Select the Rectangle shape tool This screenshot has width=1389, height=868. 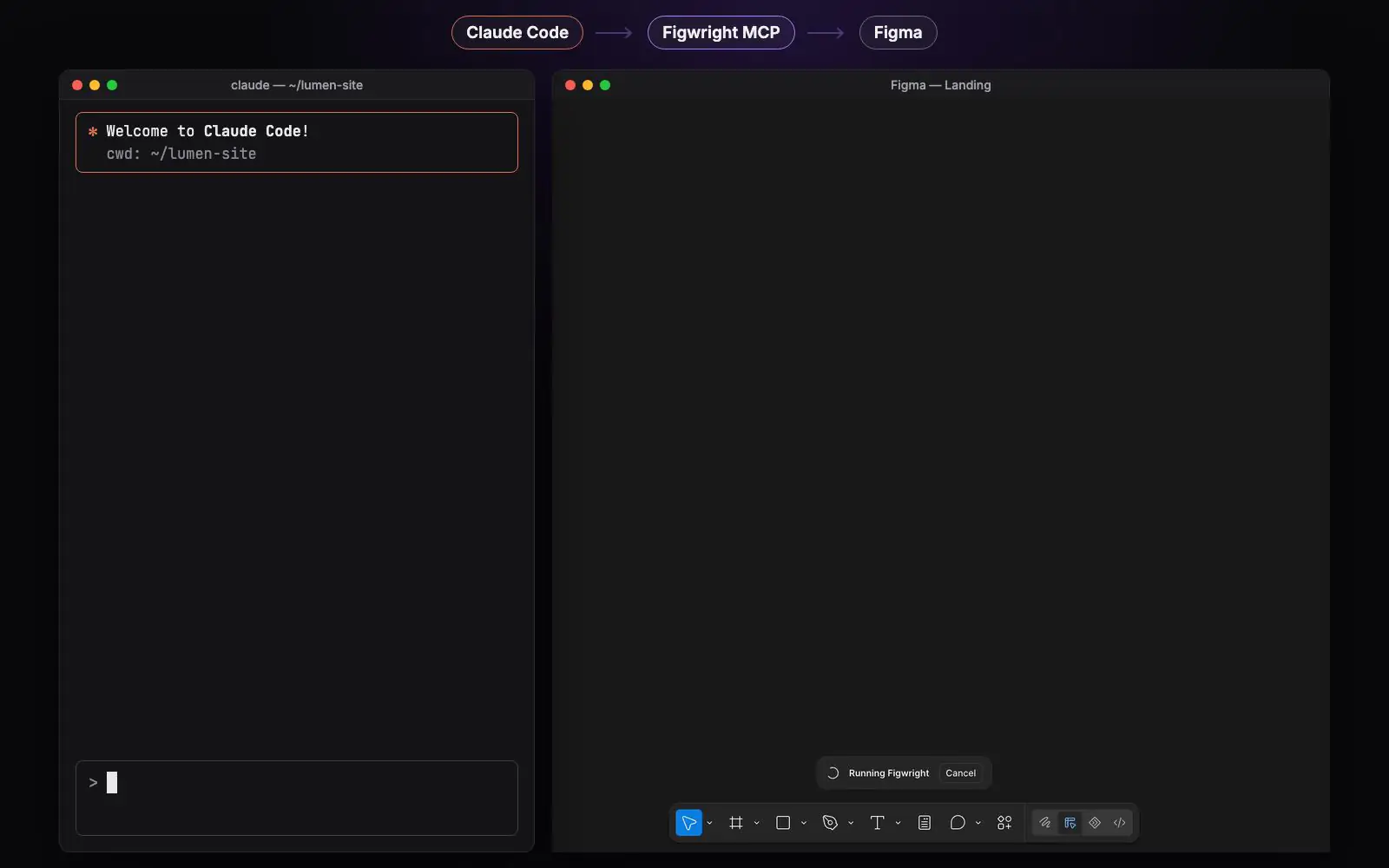783,823
